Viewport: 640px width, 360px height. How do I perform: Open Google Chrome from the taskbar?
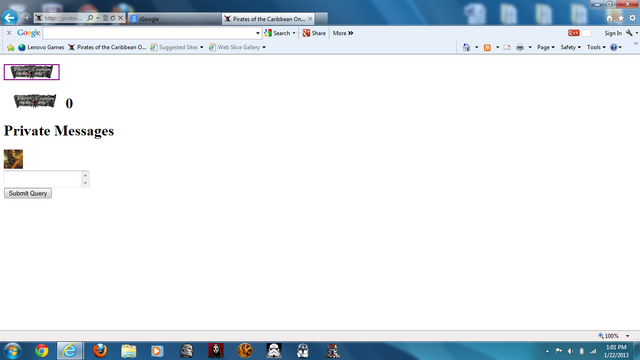pos(42,351)
